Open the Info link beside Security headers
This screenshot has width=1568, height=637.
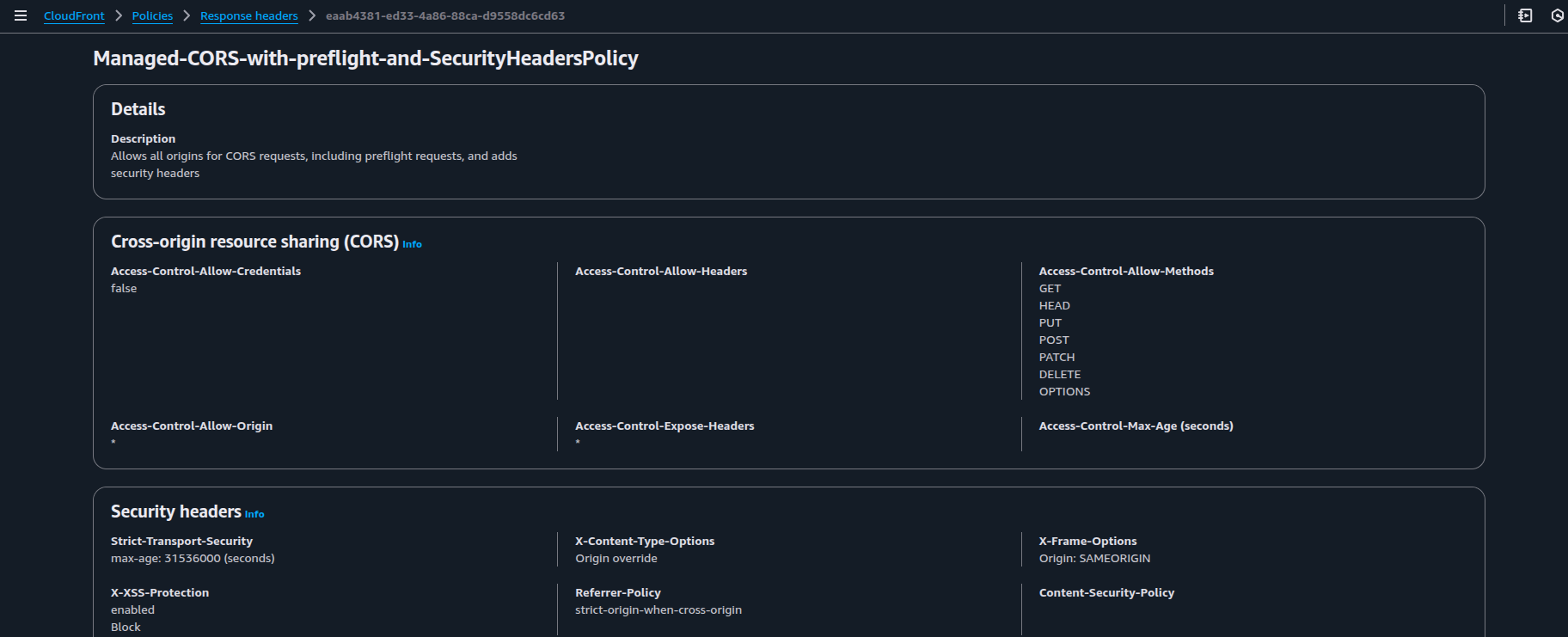click(254, 514)
